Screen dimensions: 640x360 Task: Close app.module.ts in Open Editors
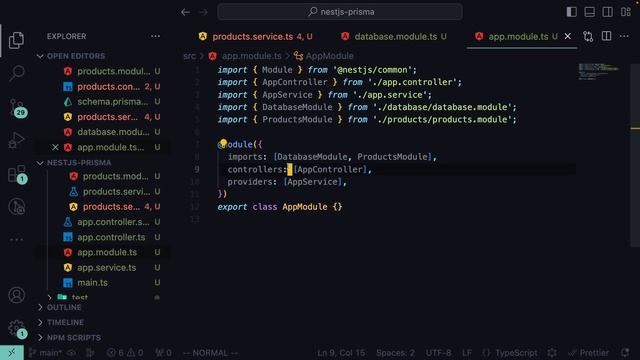(55, 147)
